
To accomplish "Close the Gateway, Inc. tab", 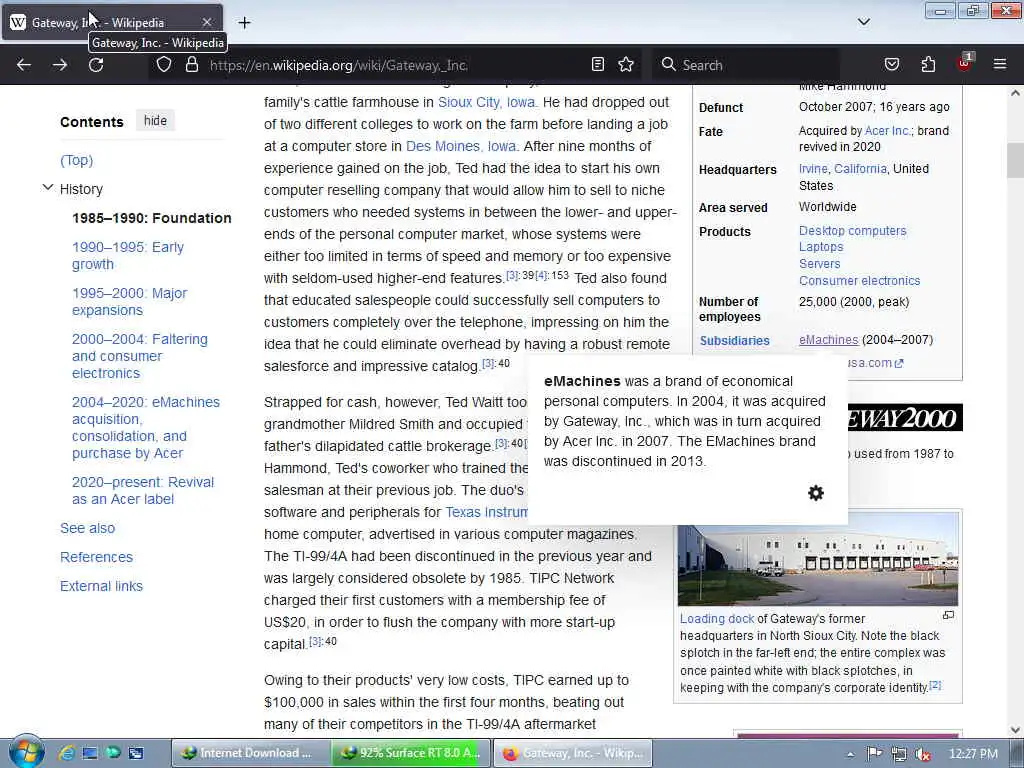I will (x=206, y=22).
